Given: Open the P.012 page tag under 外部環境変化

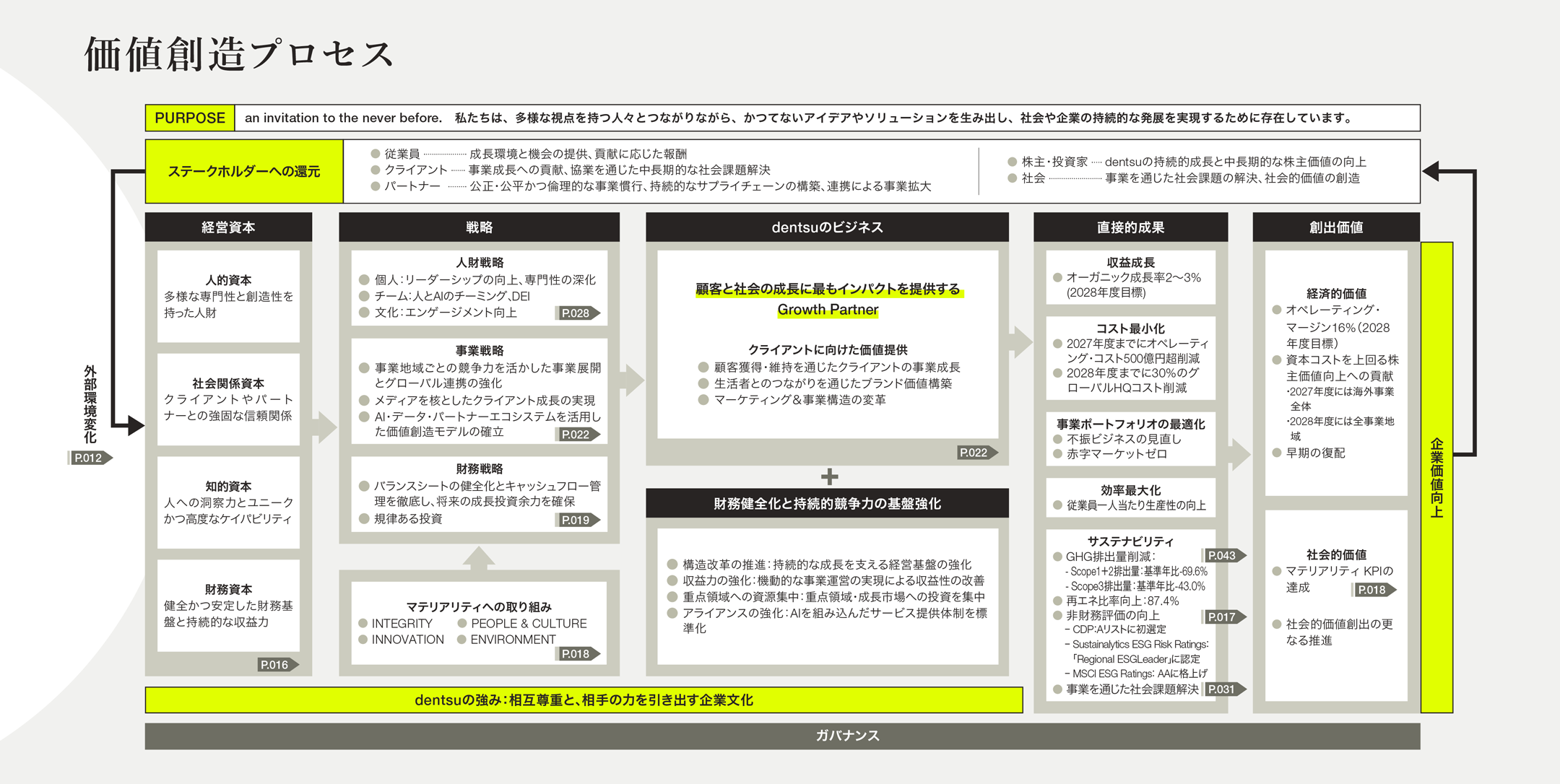Looking at the screenshot, I should tap(90, 458).
